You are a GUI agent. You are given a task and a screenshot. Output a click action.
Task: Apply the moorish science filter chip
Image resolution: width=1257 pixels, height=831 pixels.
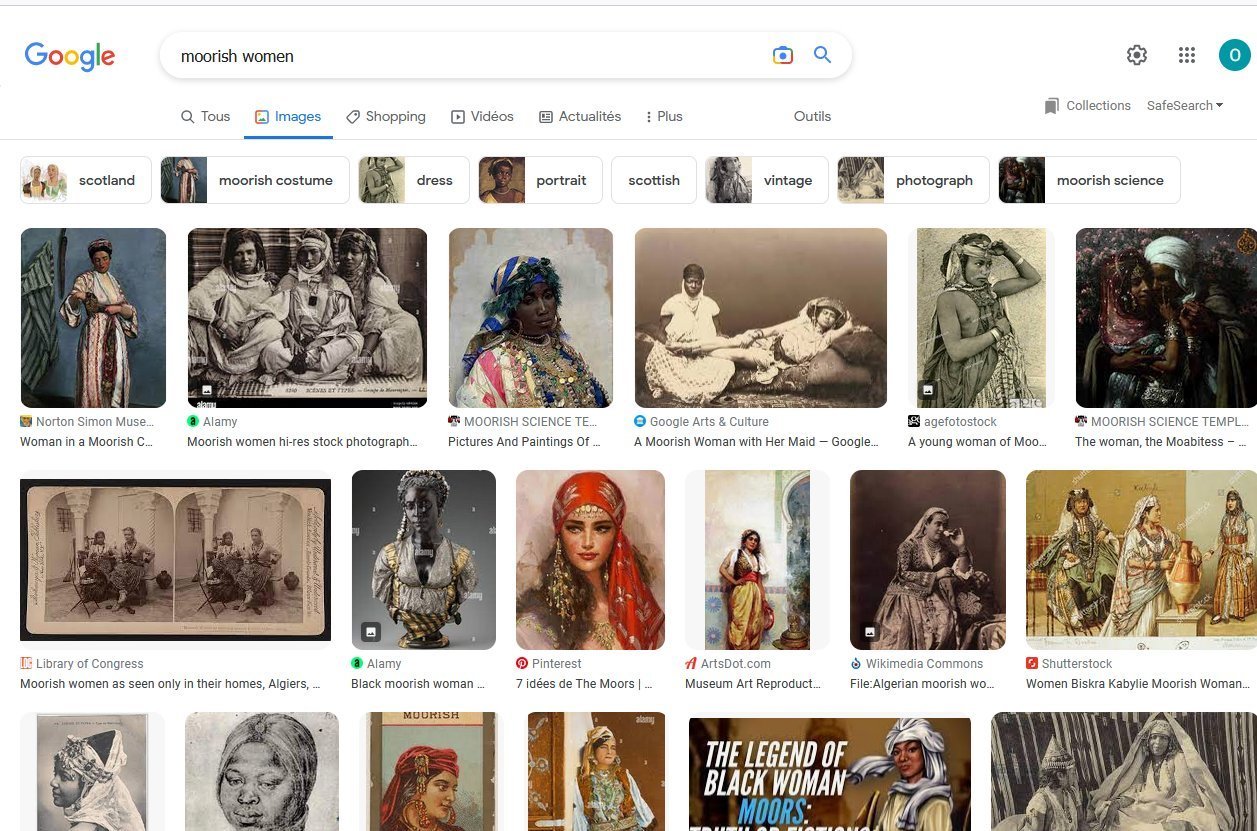(1089, 180)
